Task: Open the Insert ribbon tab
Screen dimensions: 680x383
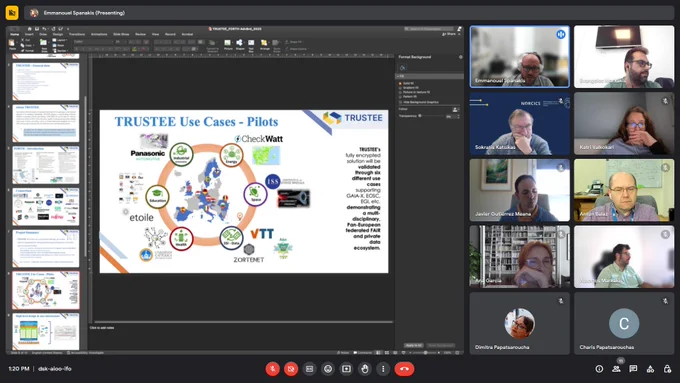Action: (29, 34)
